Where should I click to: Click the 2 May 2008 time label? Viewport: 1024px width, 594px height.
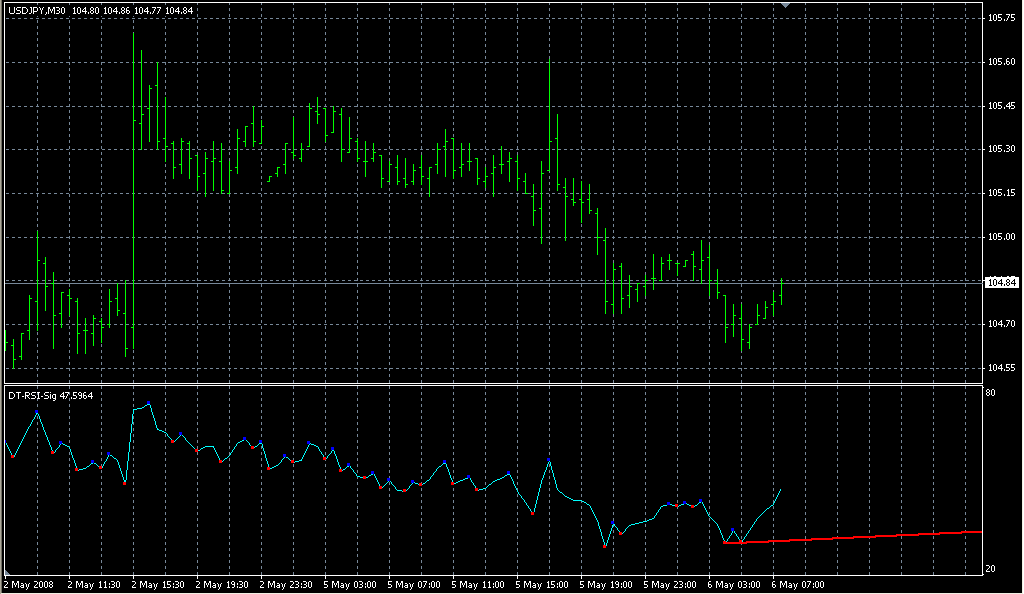(x=29, y=584)
